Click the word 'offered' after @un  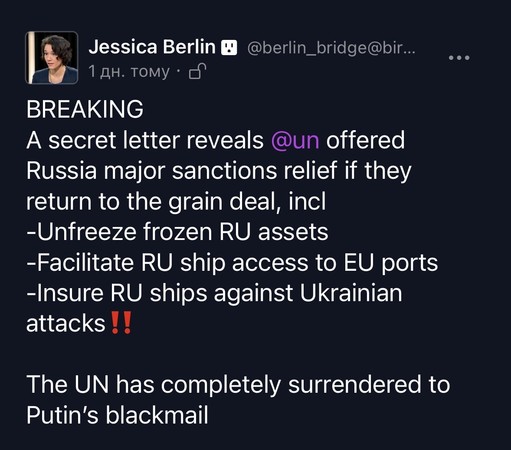pos(365,140)
